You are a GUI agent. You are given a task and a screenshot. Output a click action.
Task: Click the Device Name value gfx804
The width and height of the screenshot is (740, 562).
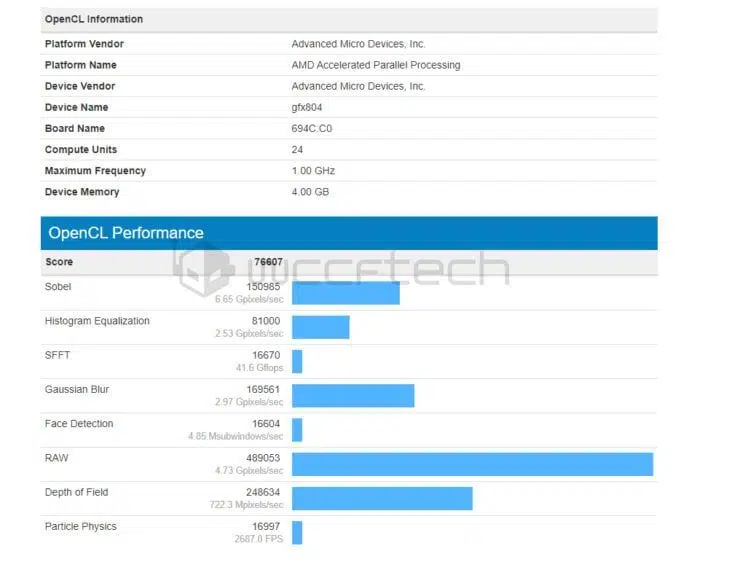point(307,108)
